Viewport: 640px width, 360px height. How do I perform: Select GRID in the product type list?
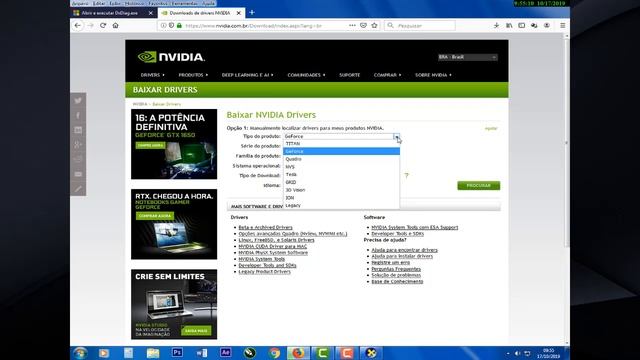[341, 182]
